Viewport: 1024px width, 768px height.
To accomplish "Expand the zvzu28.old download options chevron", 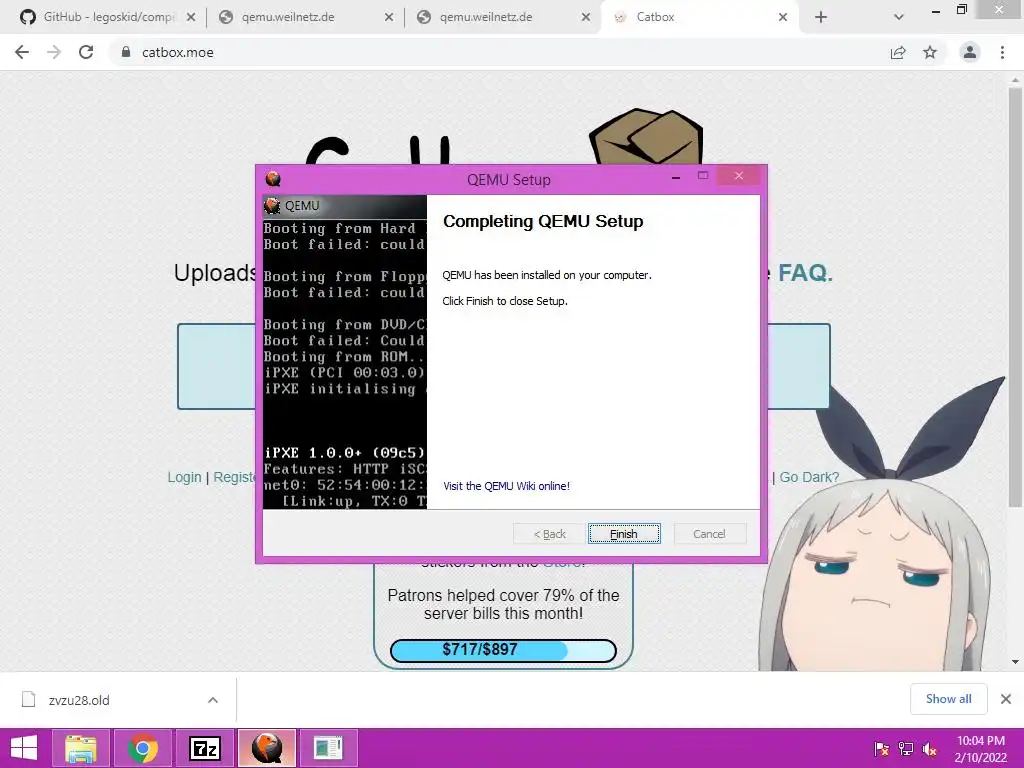I will tap(213, 700).
